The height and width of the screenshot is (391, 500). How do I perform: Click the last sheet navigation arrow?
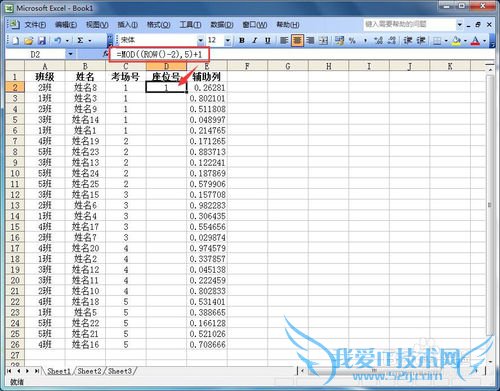coord(37,371)
